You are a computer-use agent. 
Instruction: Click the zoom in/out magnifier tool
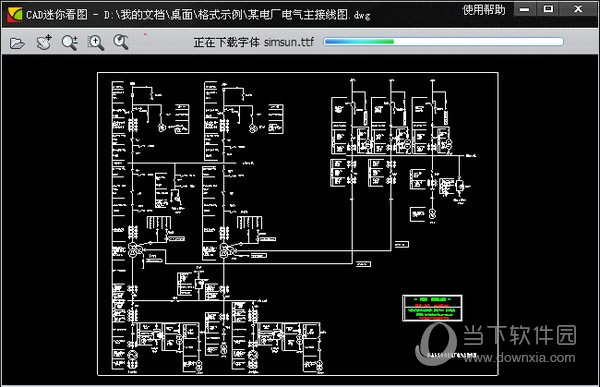pos(70,42)
